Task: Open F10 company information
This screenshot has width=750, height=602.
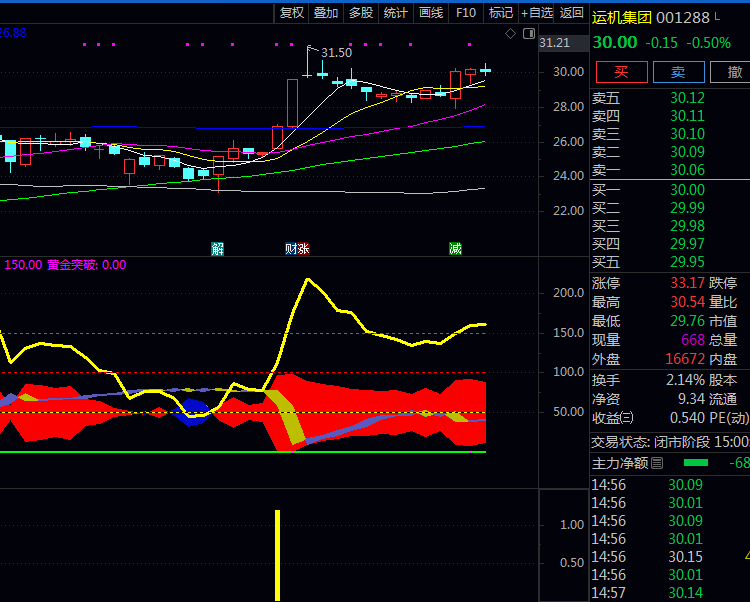Action: (466, 13)
